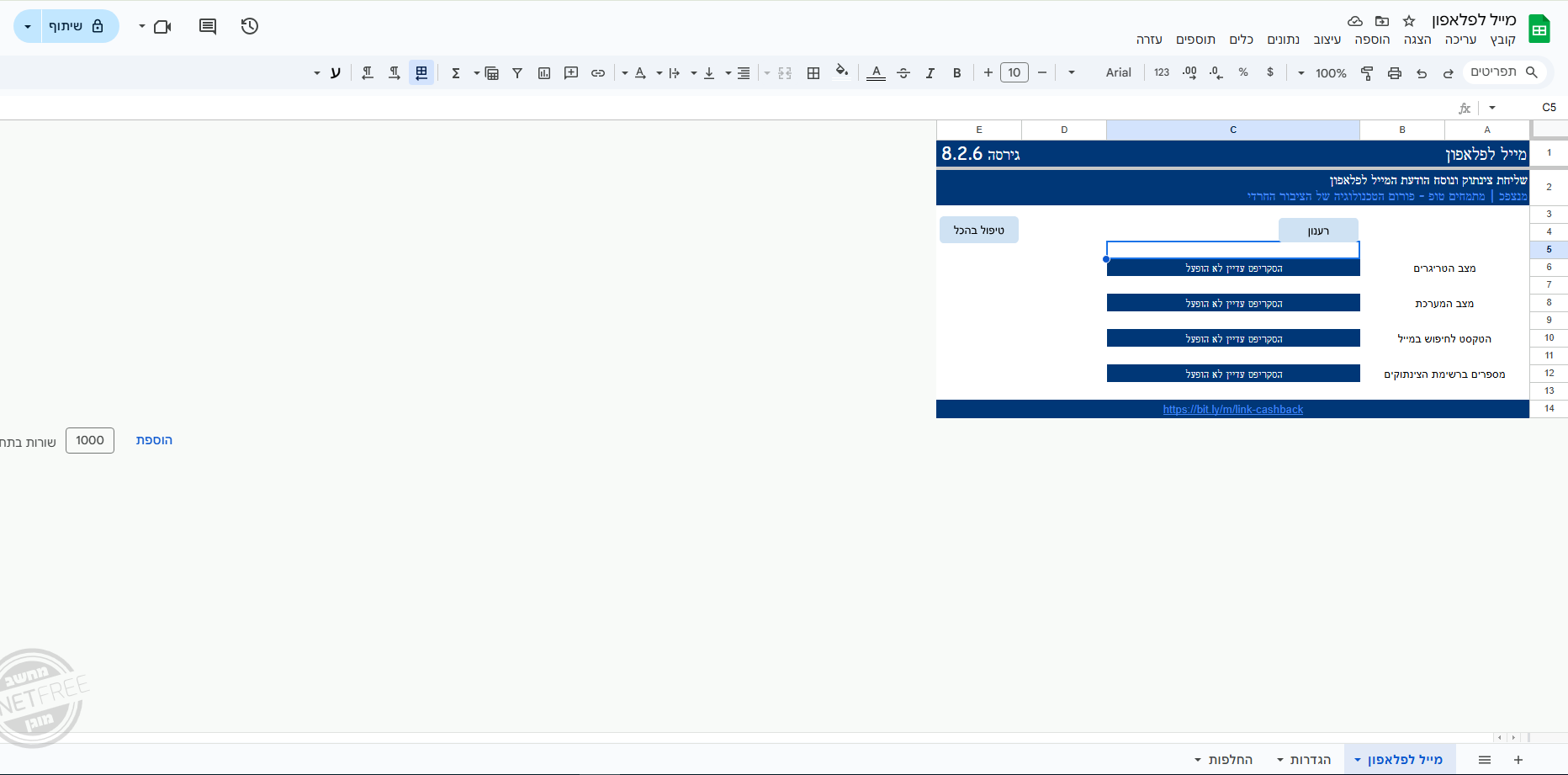This screenshot has width=1568, height=775.
Task: Increase decimal places
Action: point(1189,73)
